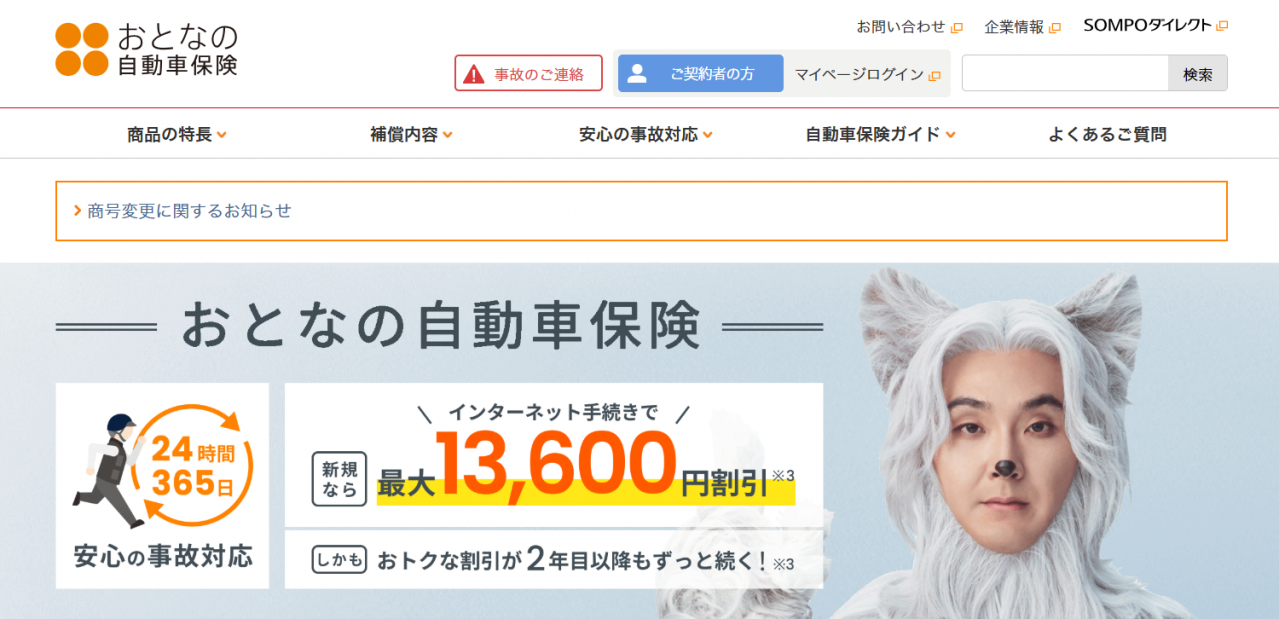Expand the 商品の特長 dropdown menu
This screenshot has height=619, width=1279.
click(x=177, y=134)
